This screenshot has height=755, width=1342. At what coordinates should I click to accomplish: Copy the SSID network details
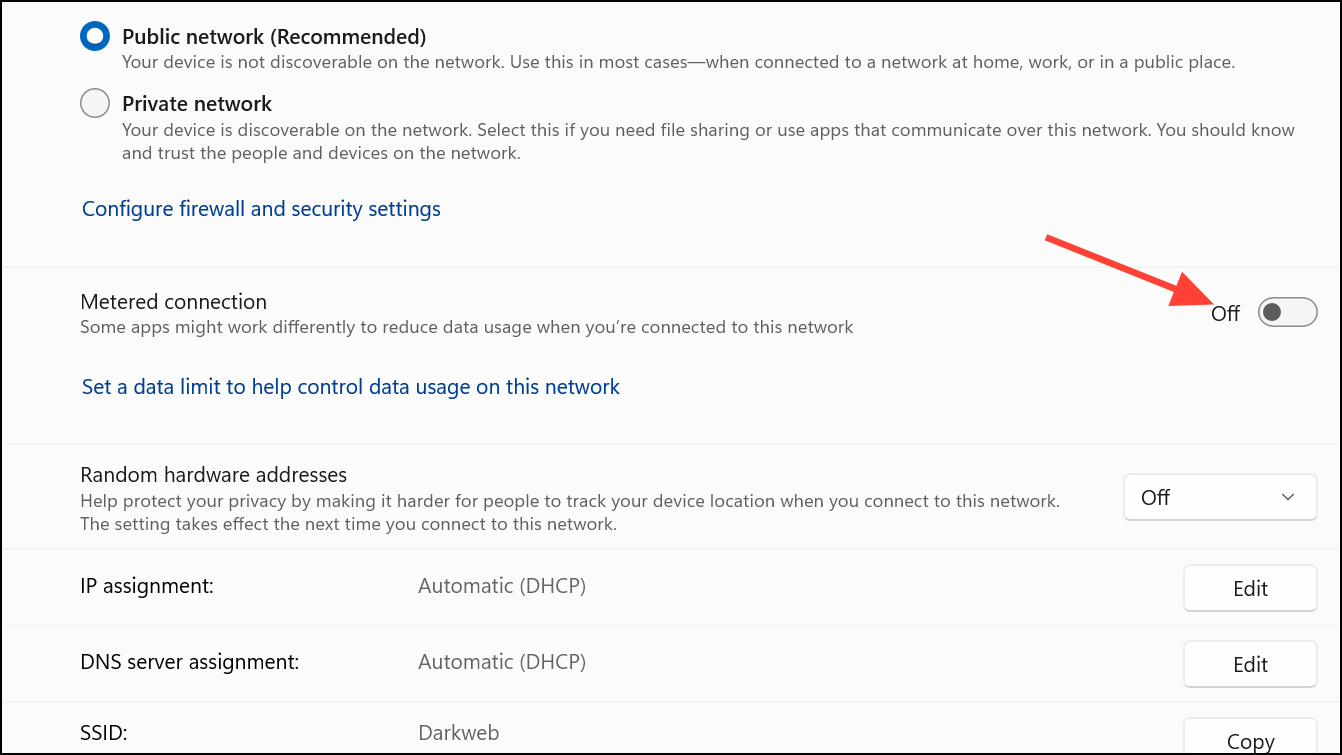(1250, 740)
